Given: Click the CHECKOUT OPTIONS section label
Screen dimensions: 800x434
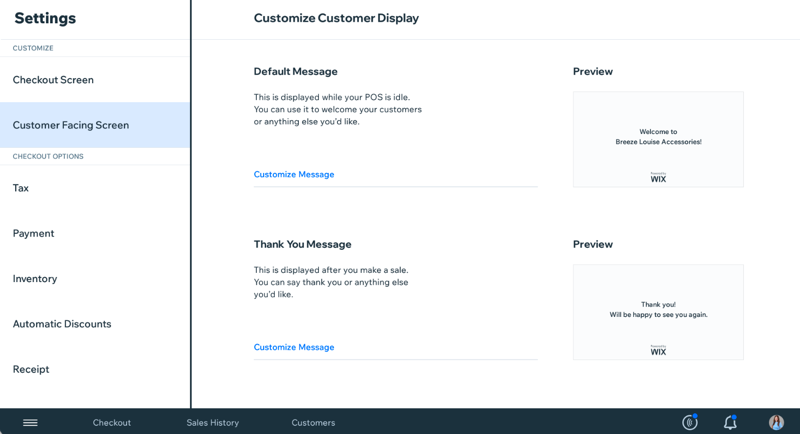Looking at the screenshot, I should (x=48, y=157).
